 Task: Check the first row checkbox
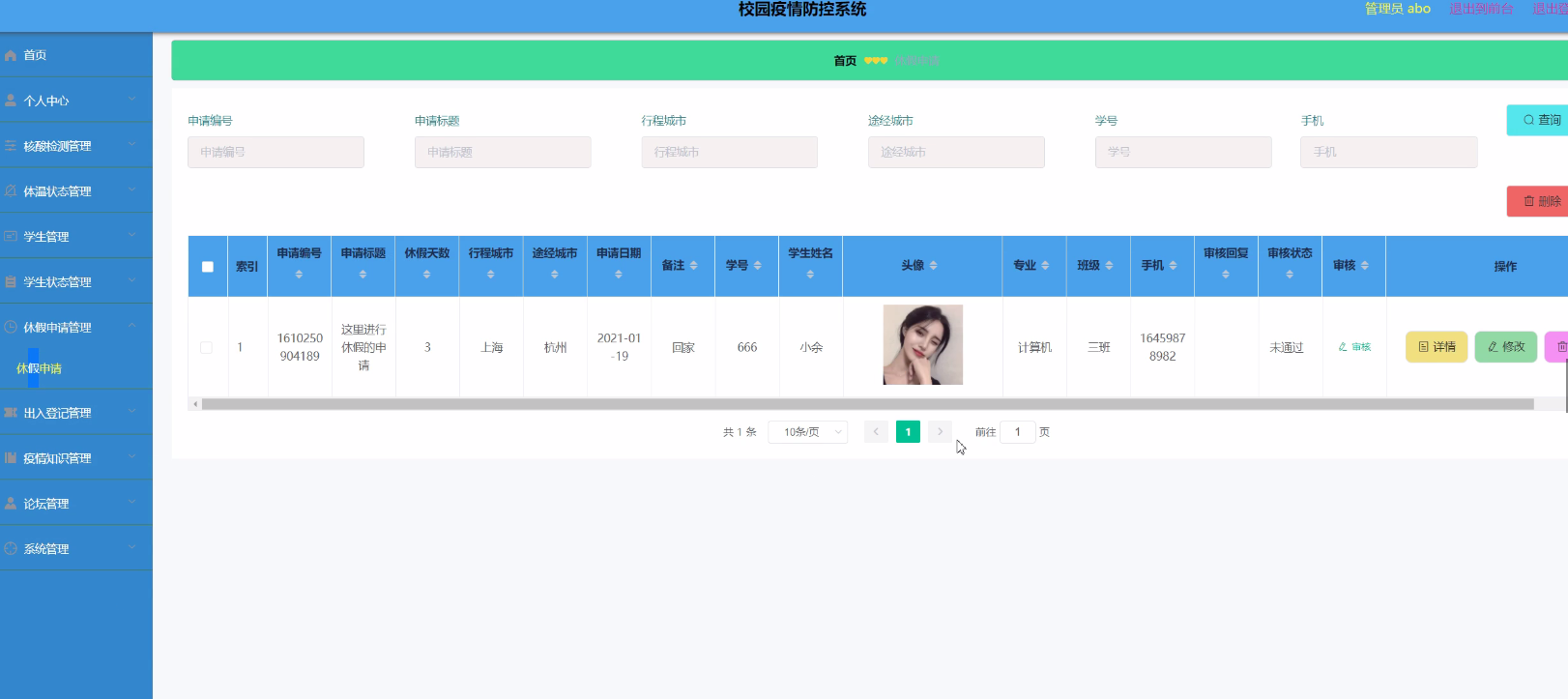coord(206,347)
